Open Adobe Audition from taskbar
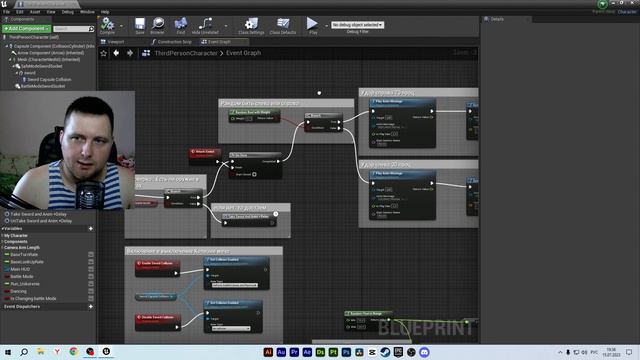This screenshot has width=640, height=360. pos(281,352)
